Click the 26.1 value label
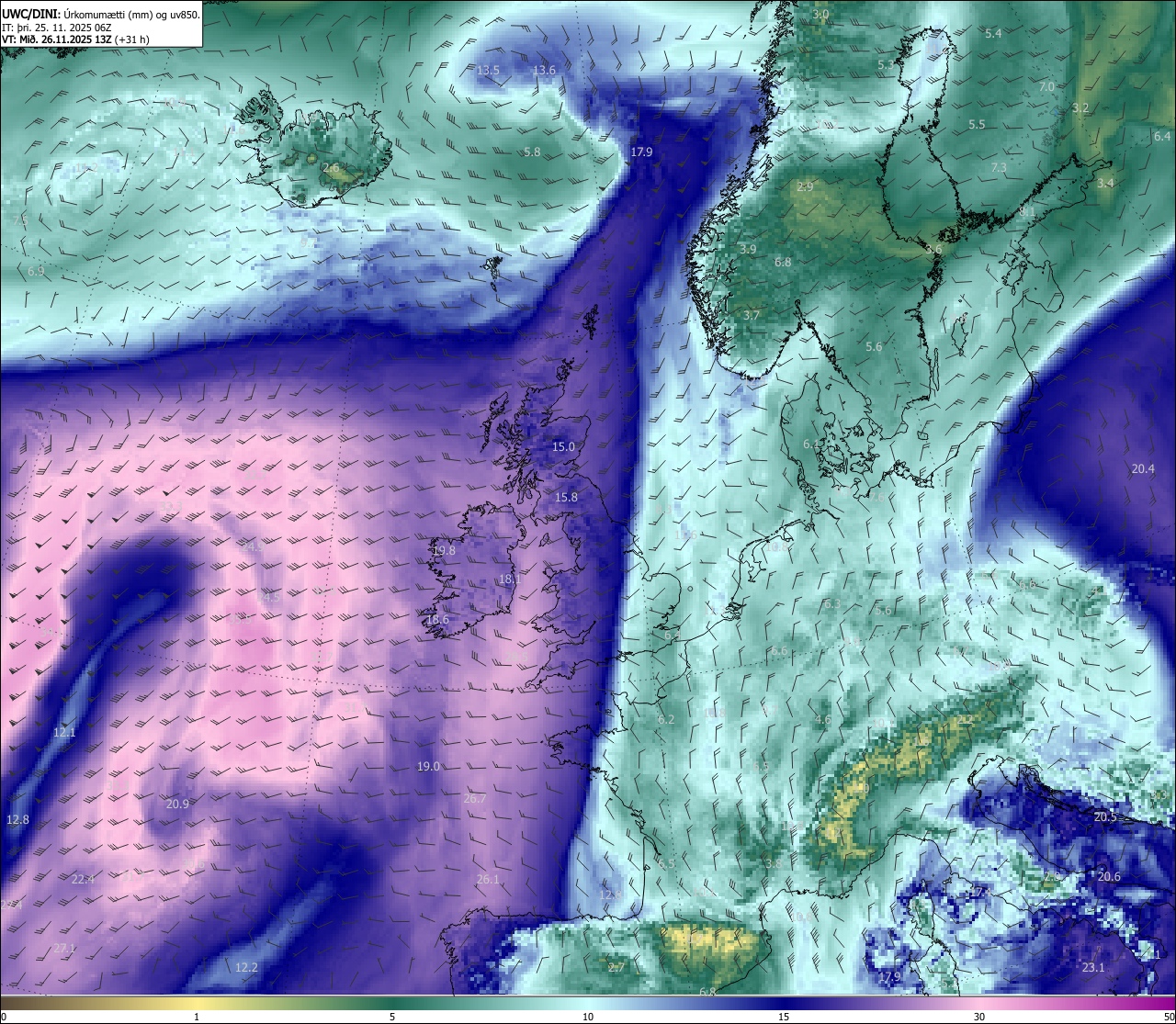This screenshot has height=1024, width=1176. click(x=488, y=879)
